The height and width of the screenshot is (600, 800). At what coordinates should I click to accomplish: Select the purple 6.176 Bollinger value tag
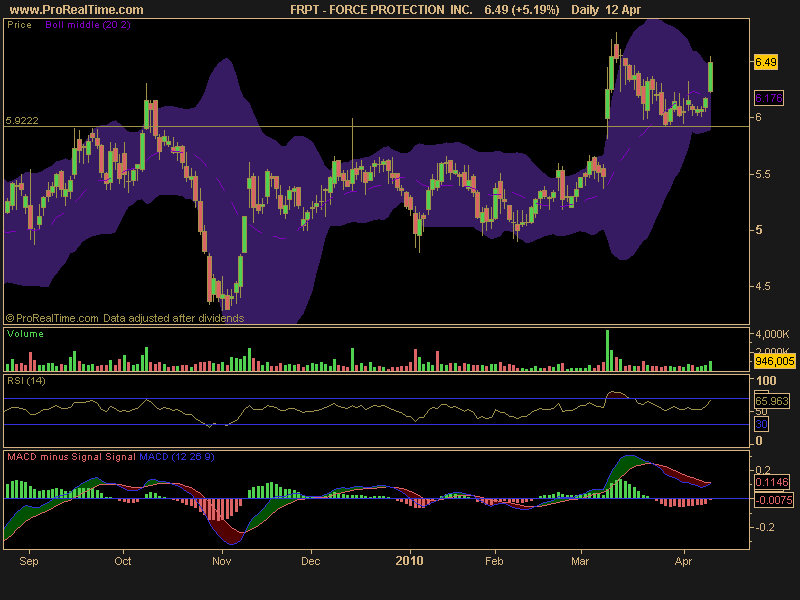[x=768, y=98]
